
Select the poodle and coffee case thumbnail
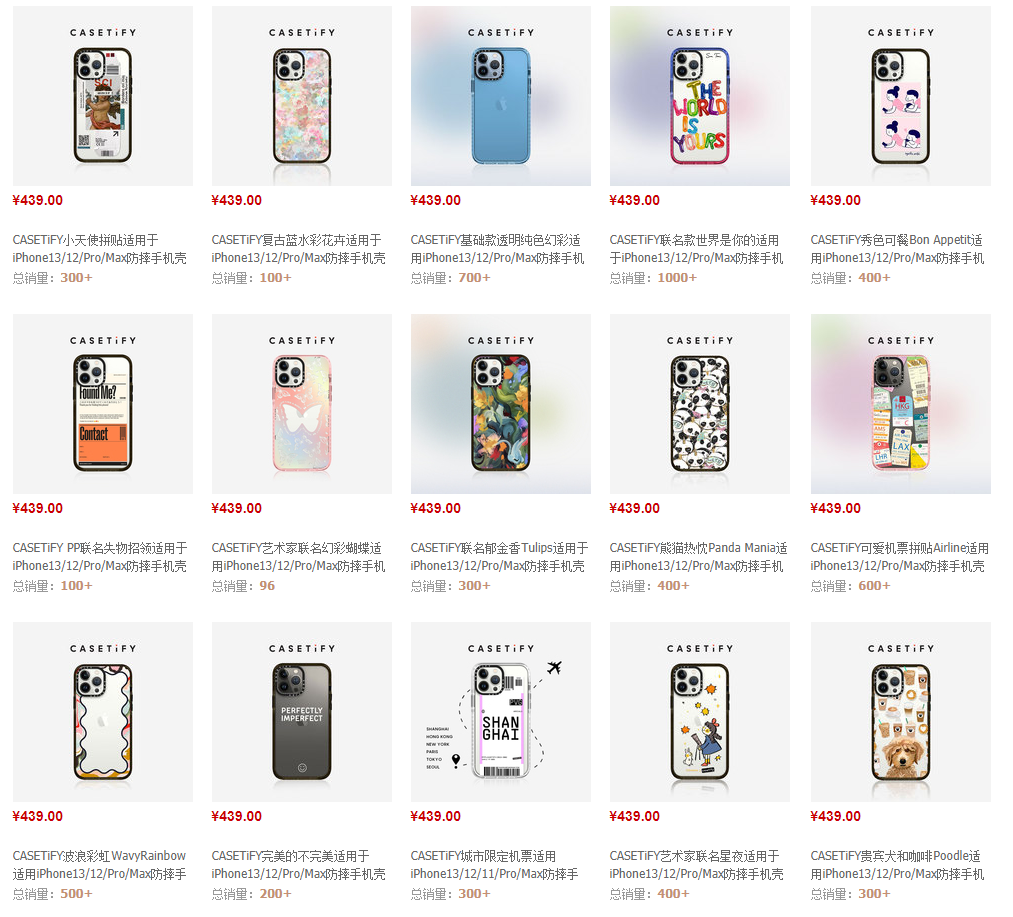pos(901,712)
